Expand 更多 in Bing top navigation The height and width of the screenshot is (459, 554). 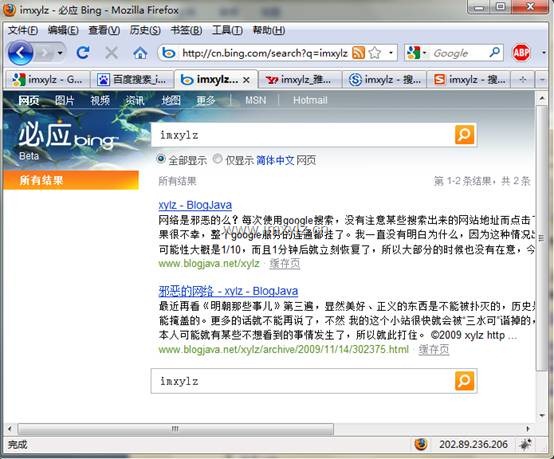pos(206,101)
